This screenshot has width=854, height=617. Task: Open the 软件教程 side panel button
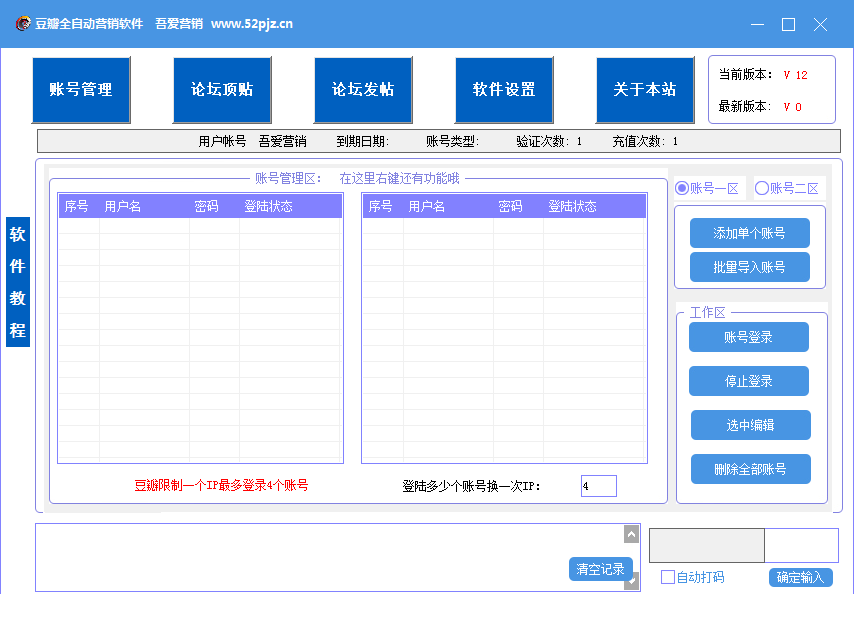(x=18, y=282)
